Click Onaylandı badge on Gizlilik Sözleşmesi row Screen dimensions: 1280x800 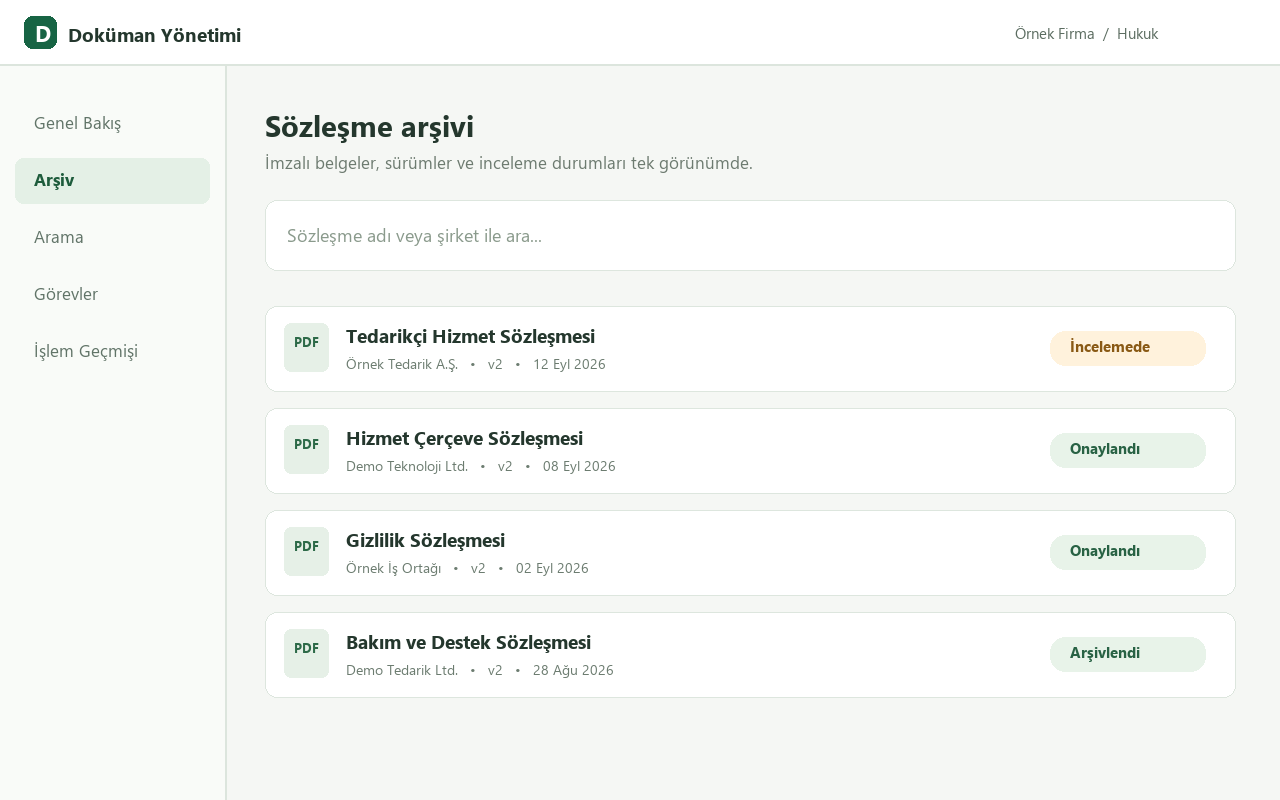[x=1128, y=552]
